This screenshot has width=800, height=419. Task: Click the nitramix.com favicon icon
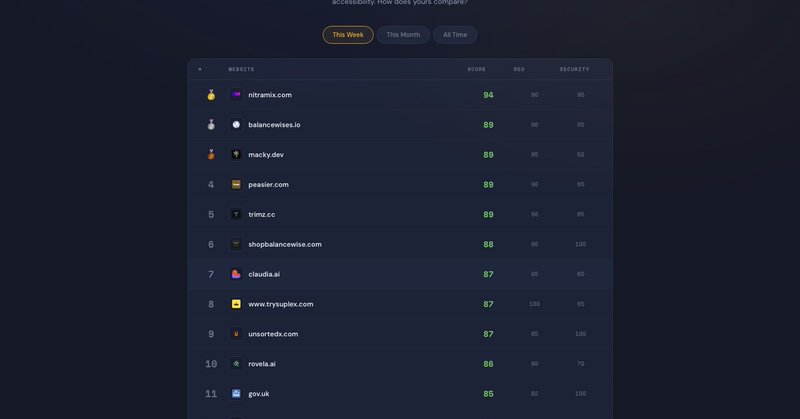pos(236,95)
